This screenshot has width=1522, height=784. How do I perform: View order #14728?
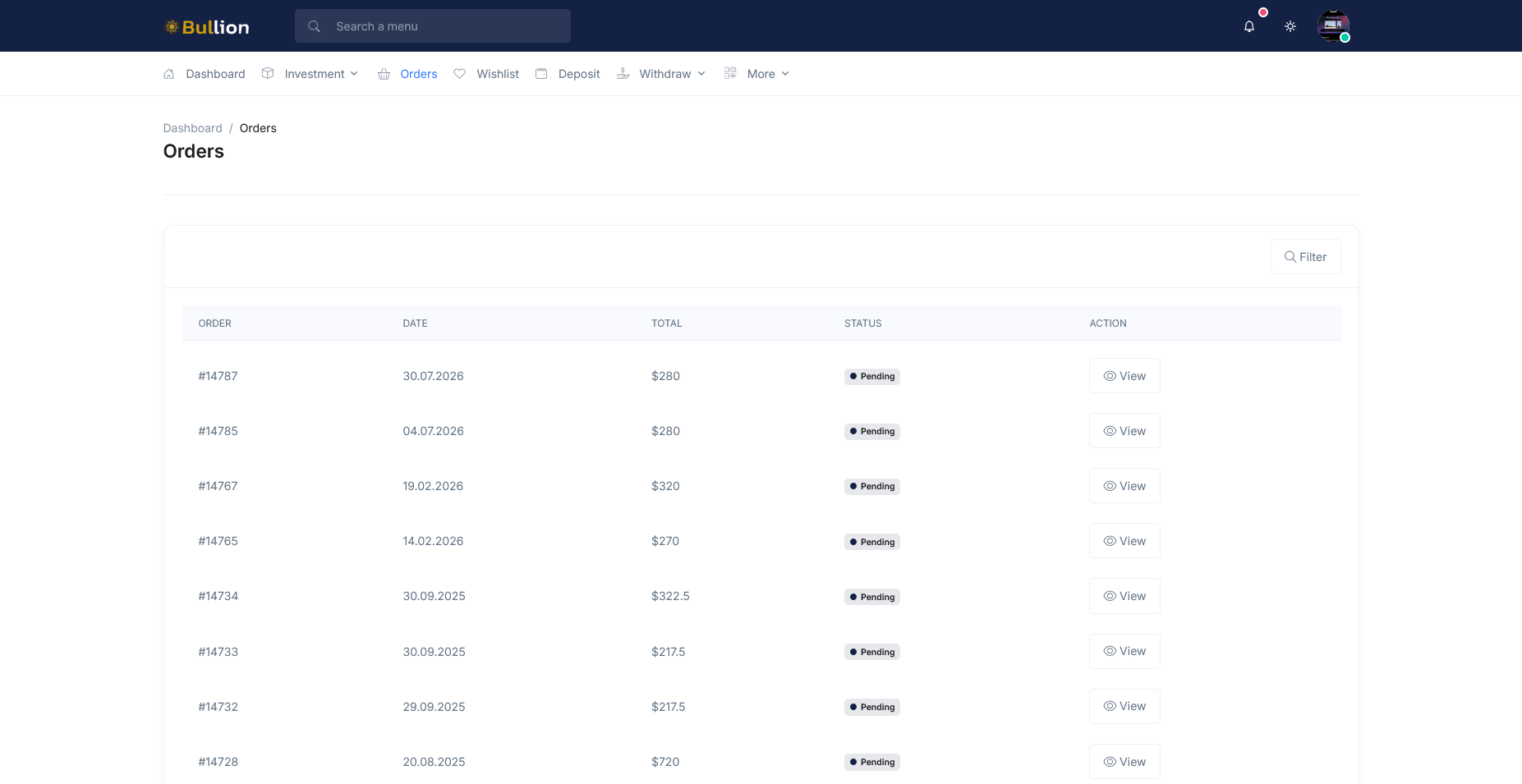pos(1124,762)
